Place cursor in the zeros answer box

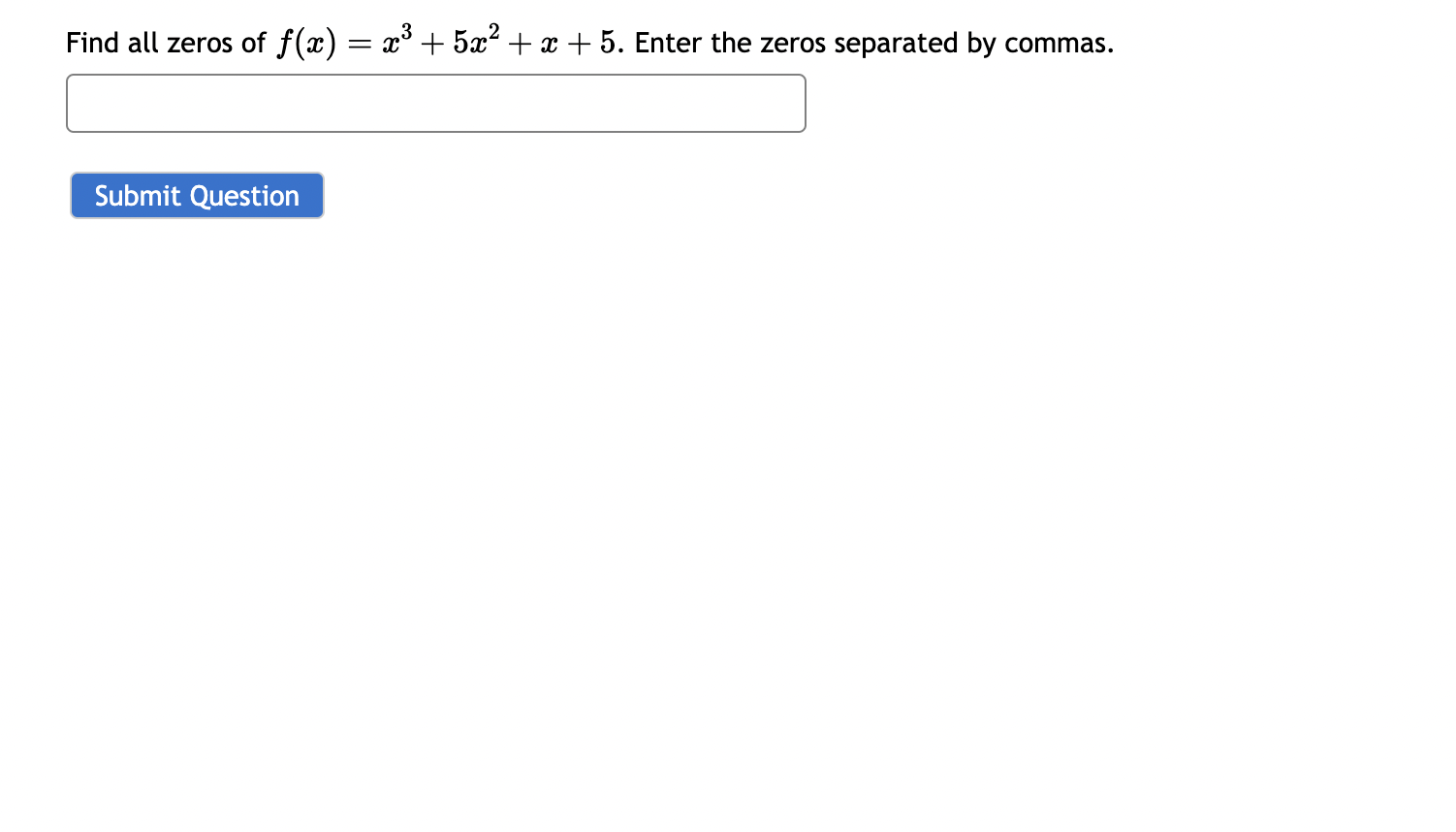435,103
